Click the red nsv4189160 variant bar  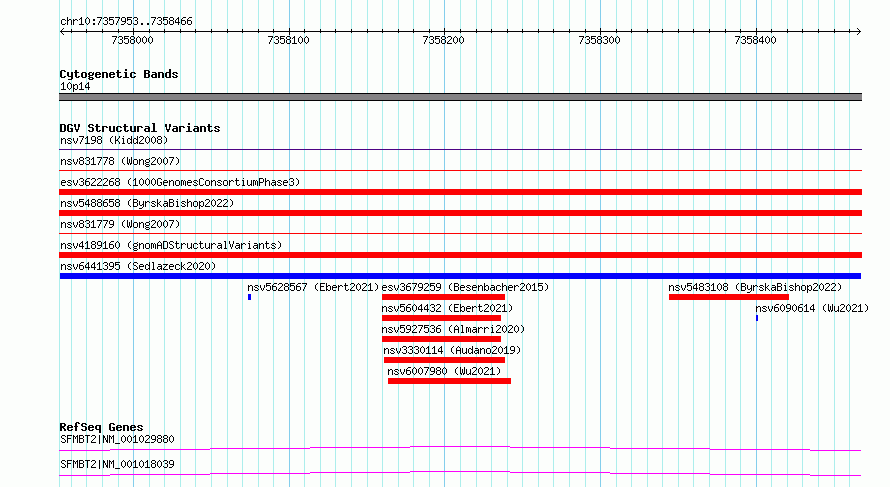click(x=460, y=255)
